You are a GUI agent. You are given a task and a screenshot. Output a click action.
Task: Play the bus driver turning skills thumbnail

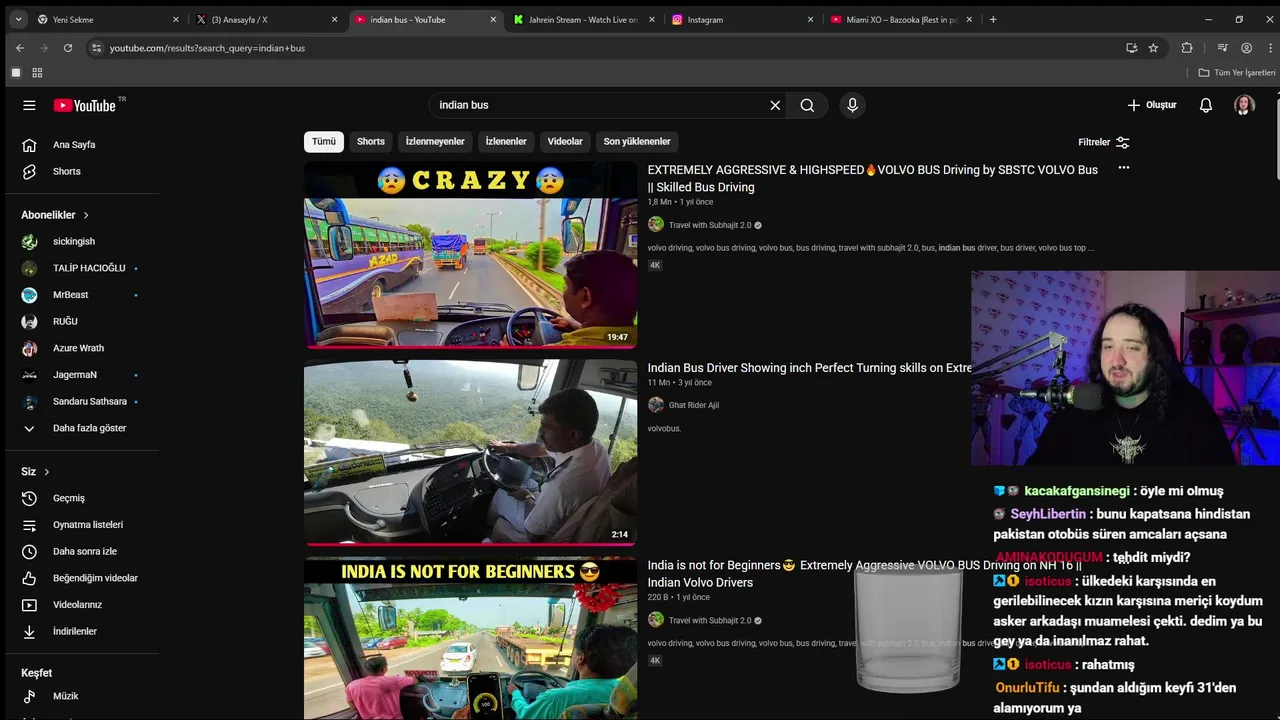(x=470, y=453)
